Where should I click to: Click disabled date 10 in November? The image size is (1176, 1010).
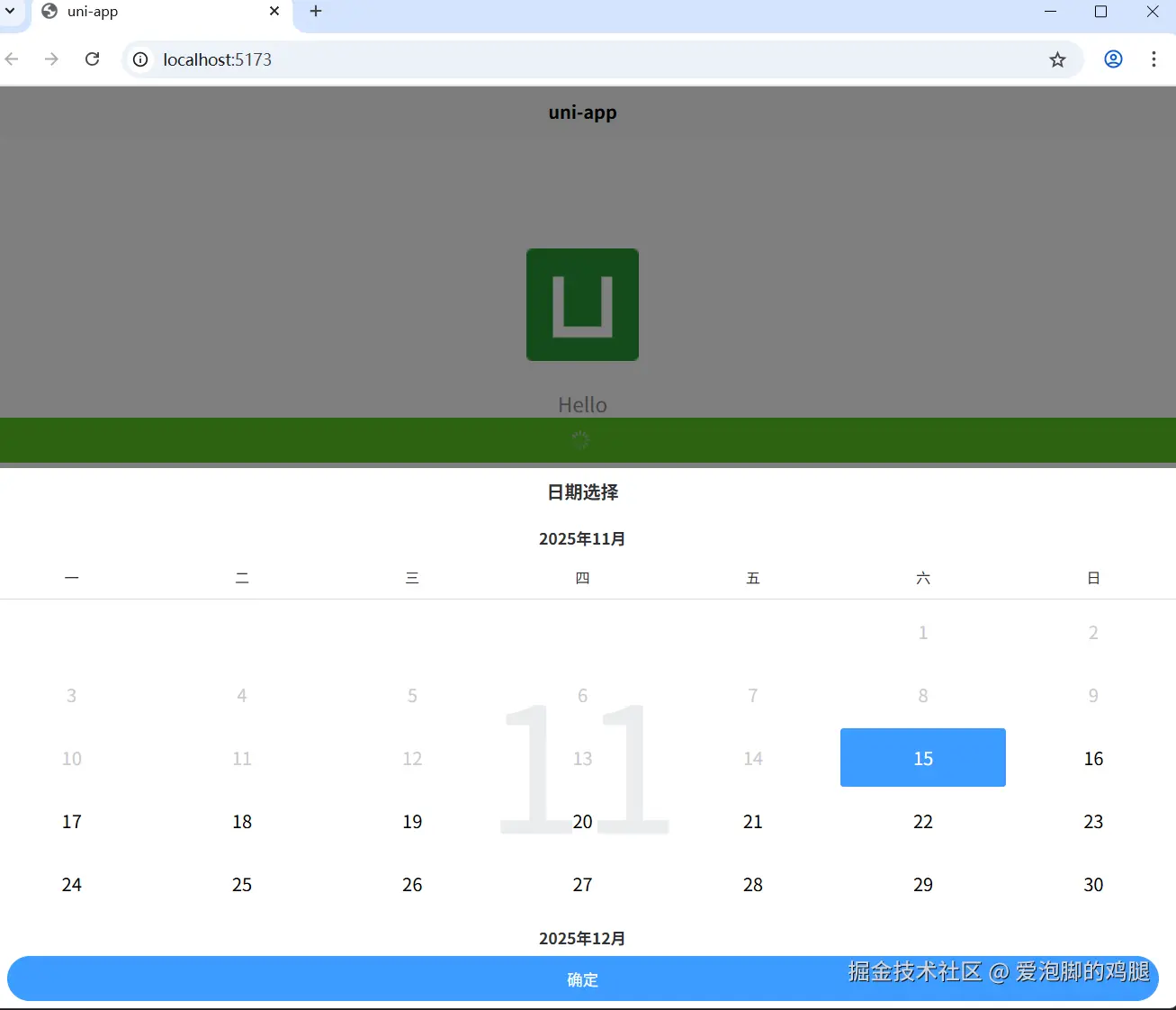(x=72, y=759)
